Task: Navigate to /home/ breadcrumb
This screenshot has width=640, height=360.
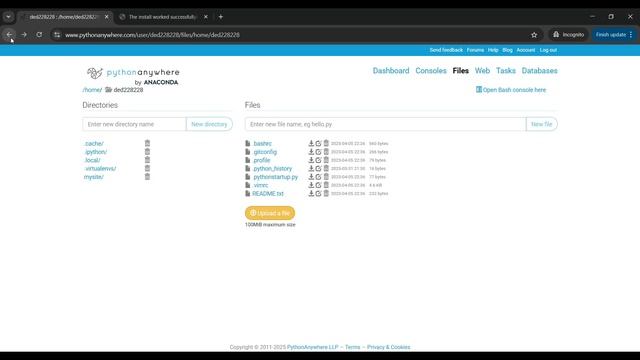Action: tap(92, 90)
